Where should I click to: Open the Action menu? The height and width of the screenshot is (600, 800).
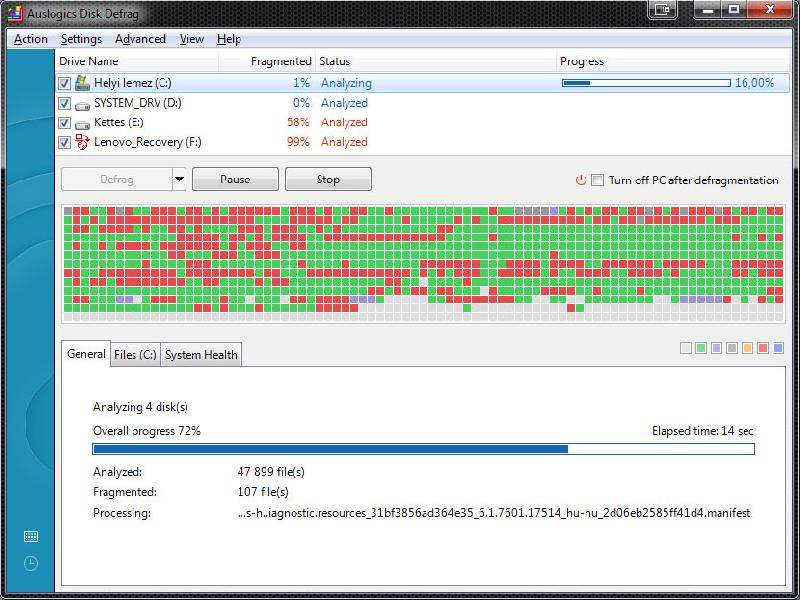tap(31, 39)
